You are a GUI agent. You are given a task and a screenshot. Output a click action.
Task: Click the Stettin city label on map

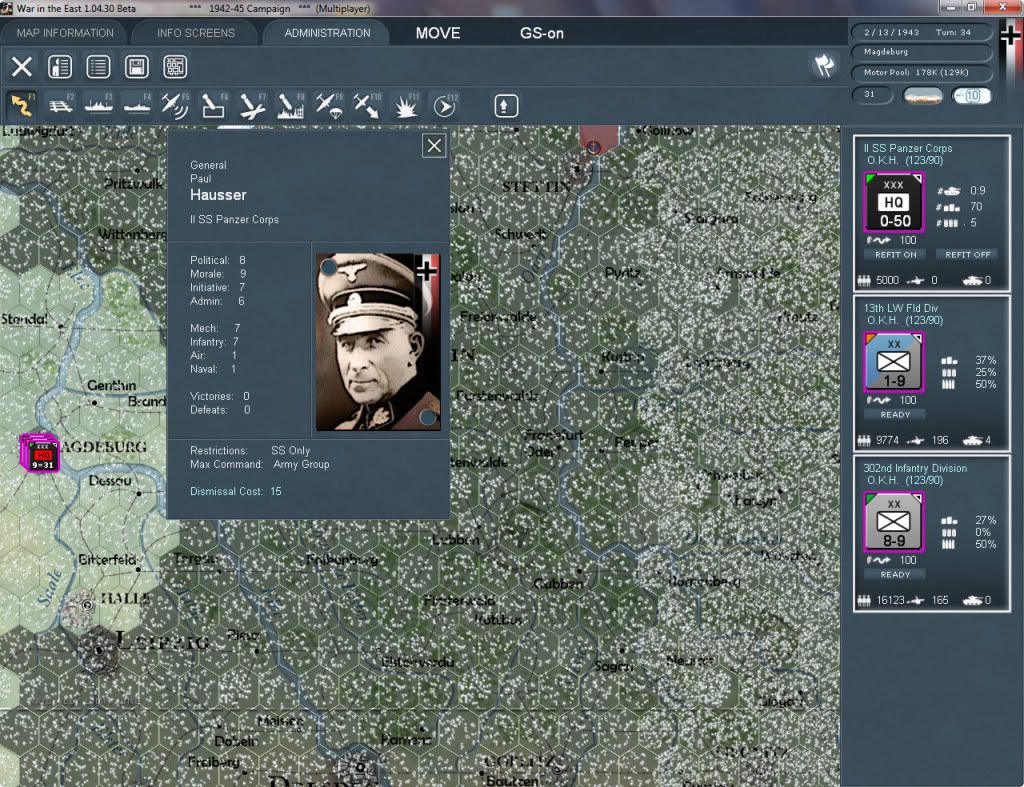click(x=536, y=186)
